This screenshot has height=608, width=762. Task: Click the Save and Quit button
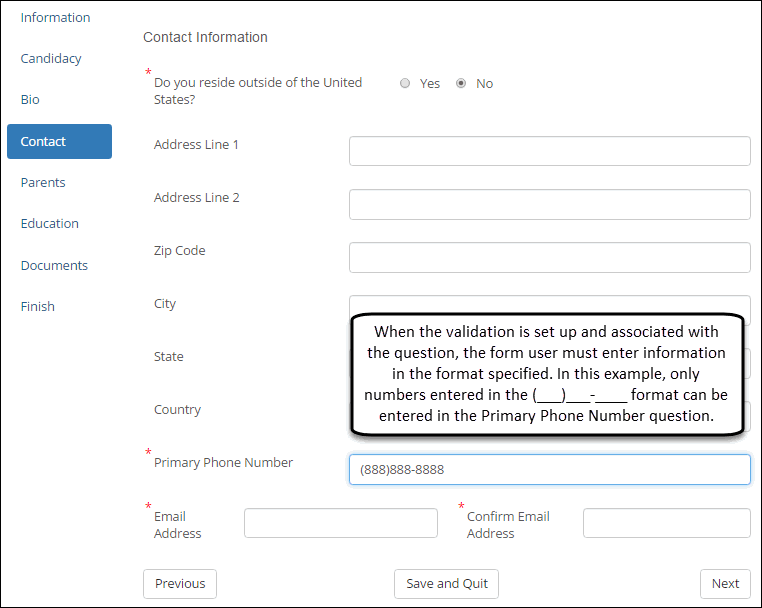(446, 584)
